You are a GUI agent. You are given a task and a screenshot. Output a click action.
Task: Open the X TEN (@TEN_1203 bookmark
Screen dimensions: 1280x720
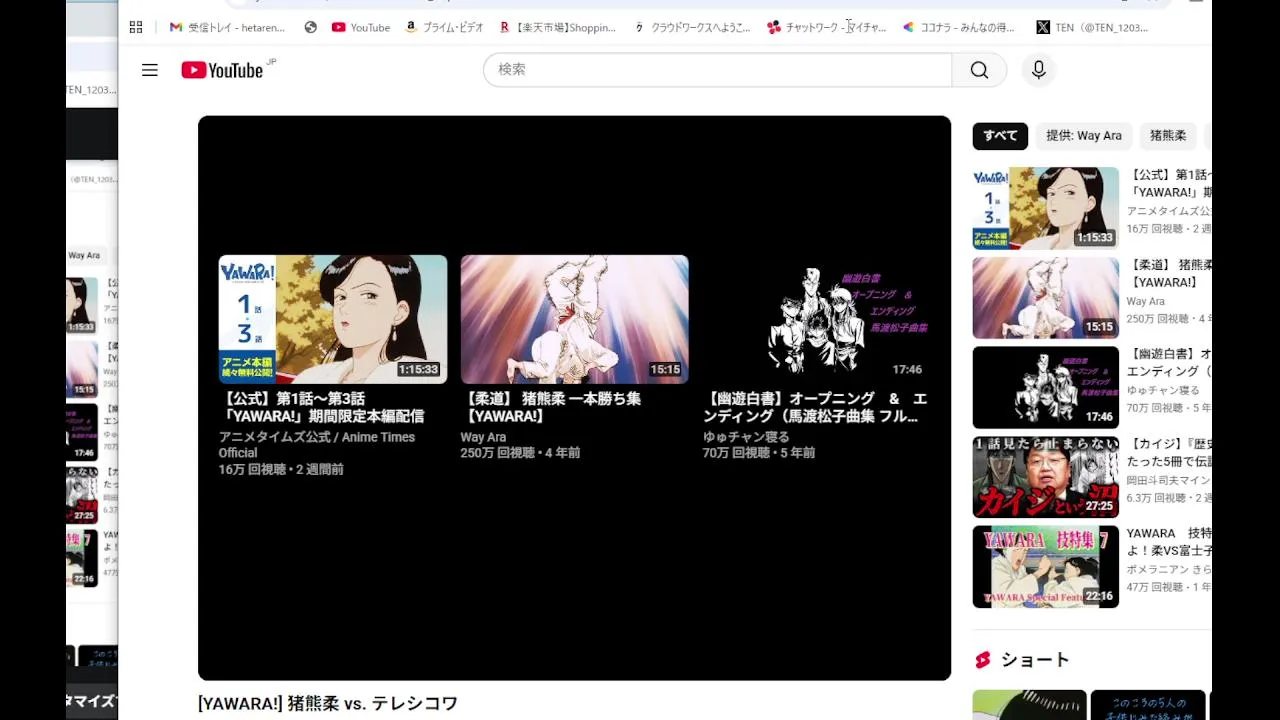(x=1092, y=27)
